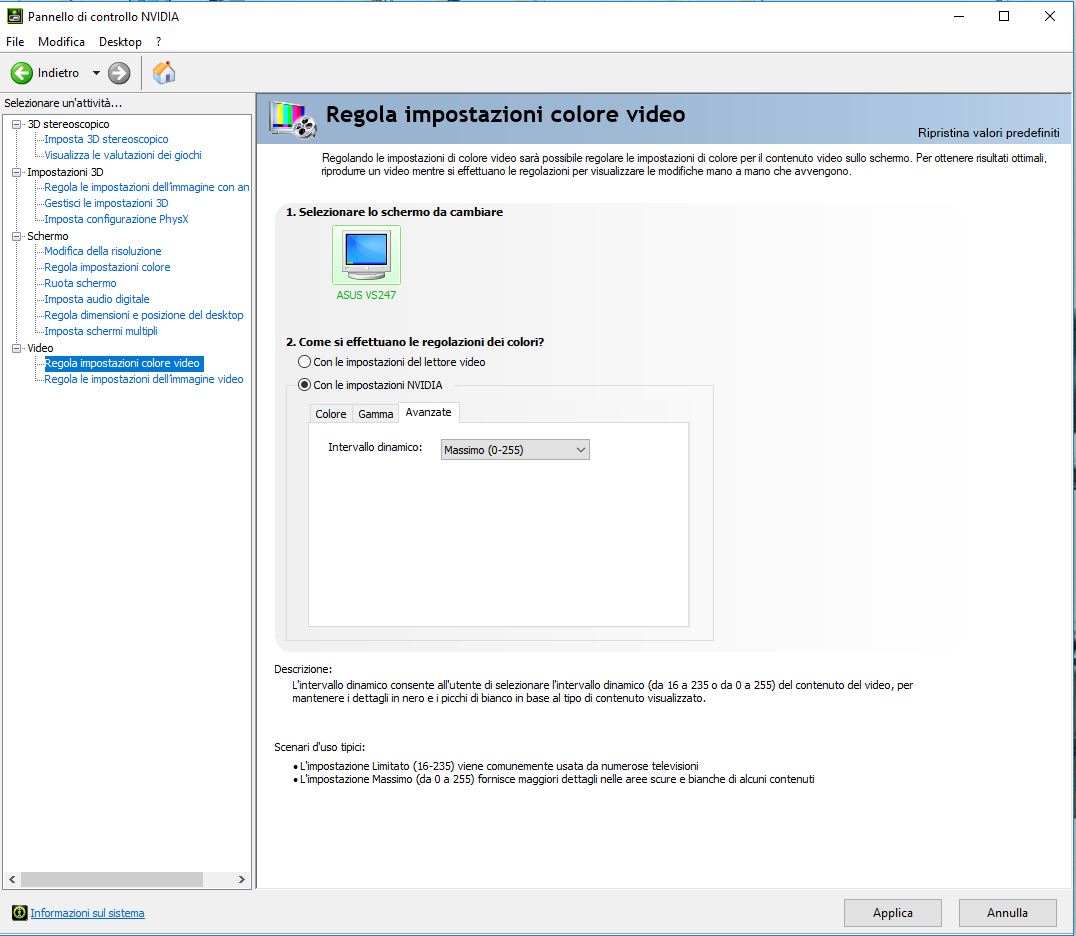Collapse the Impostazioni 3D tree node
The width and height of the screenshot is (1076, 936).
tap(16, 172)
